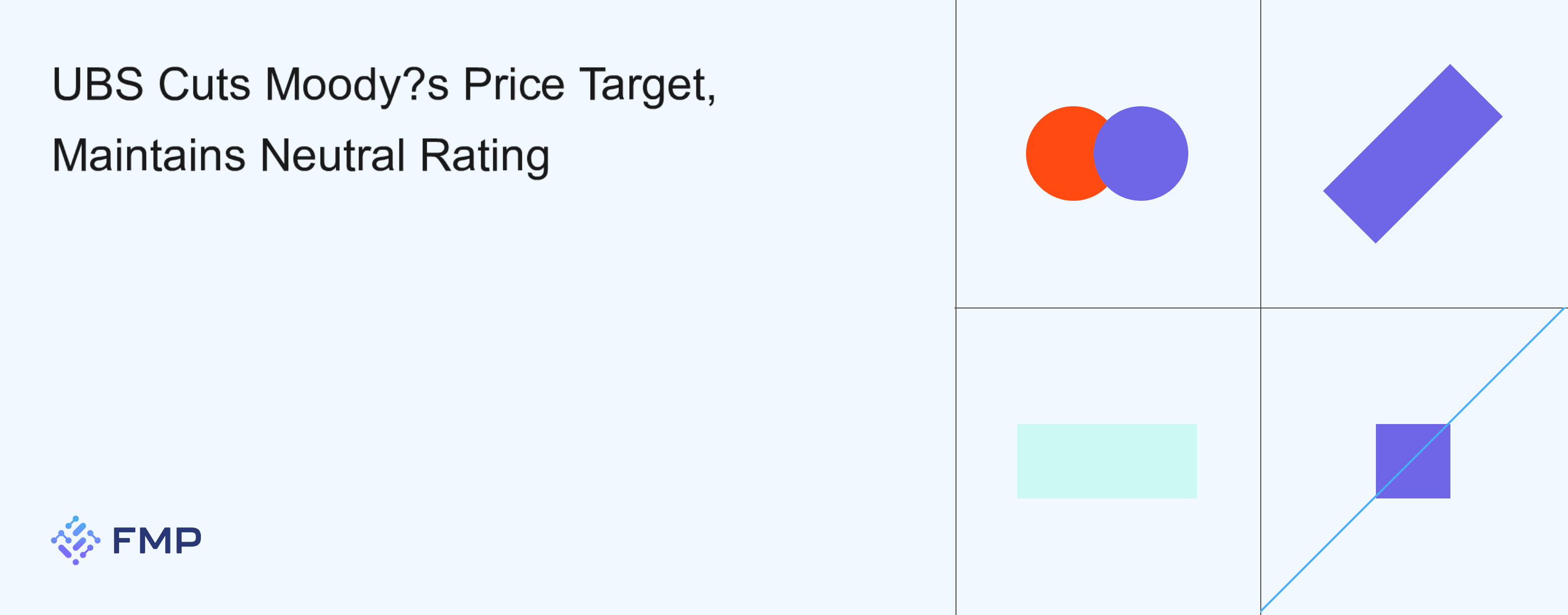Image resolution: width=1568 pixels, height=615 pixels.
Task: Click the word "Maintains" in the headline
Action: pyautogui.click(x=148, y=156)
